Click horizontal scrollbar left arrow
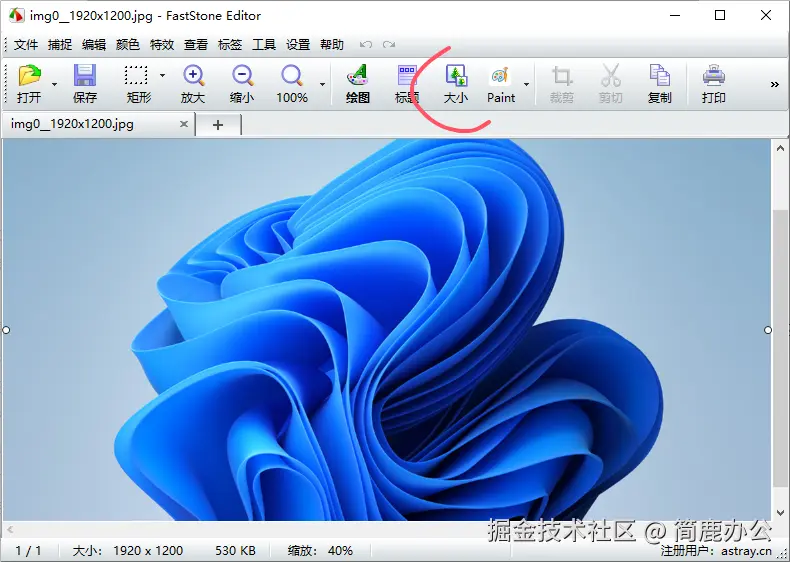The width and height of the screenshot is (790, 562). 10,529
